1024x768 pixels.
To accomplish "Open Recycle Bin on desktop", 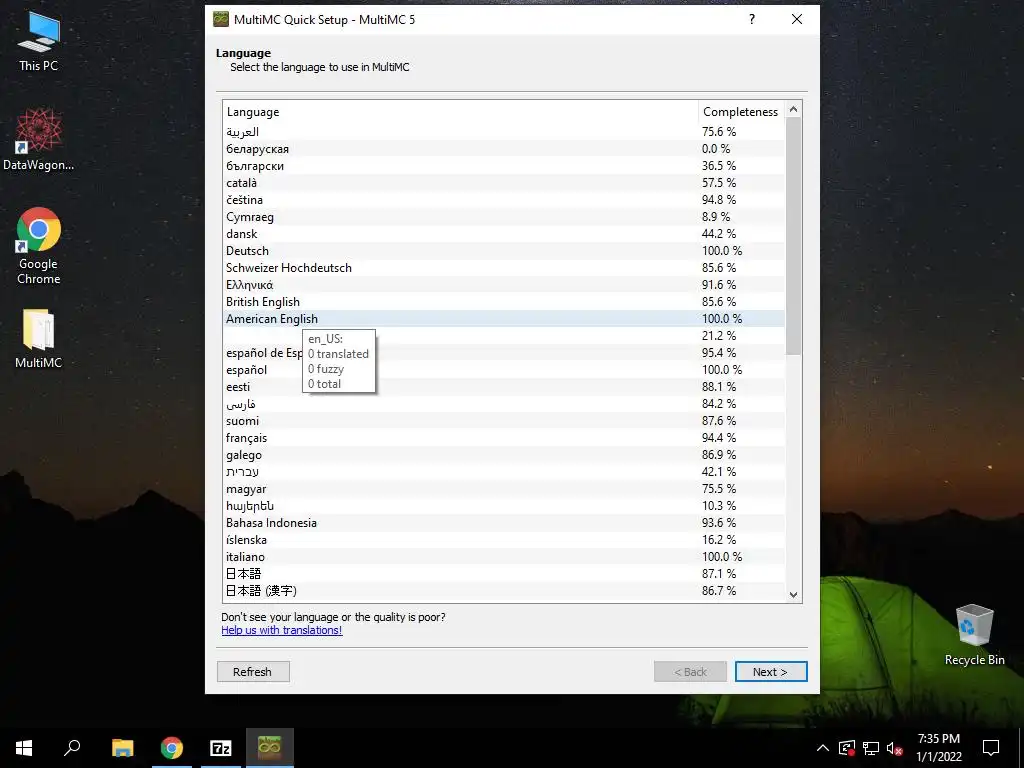I will click(x=974, y=635).
